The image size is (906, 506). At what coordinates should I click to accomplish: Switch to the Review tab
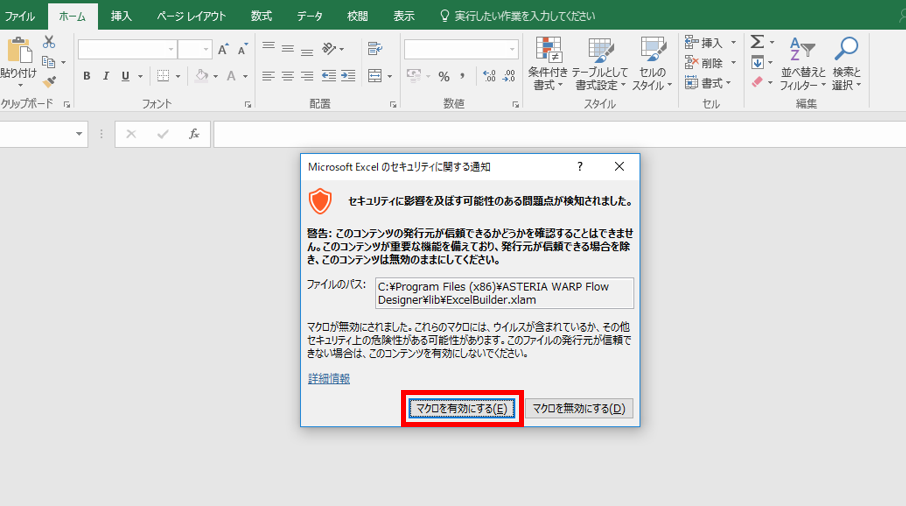[358, 16]
